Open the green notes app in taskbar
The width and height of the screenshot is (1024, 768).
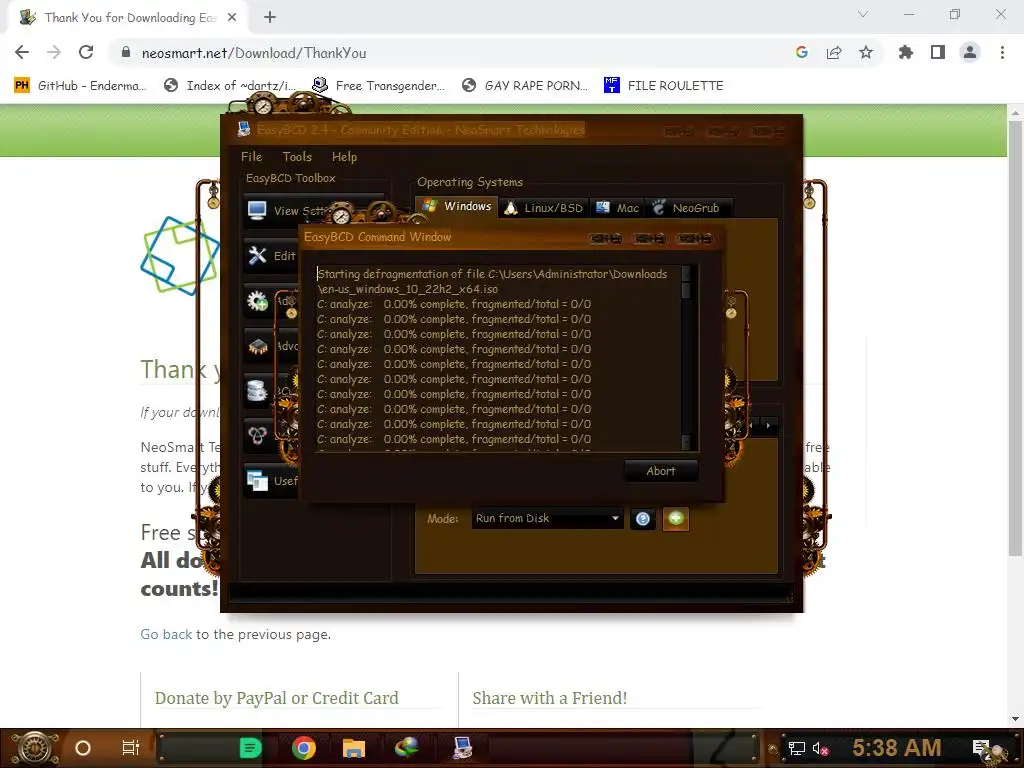251,748
